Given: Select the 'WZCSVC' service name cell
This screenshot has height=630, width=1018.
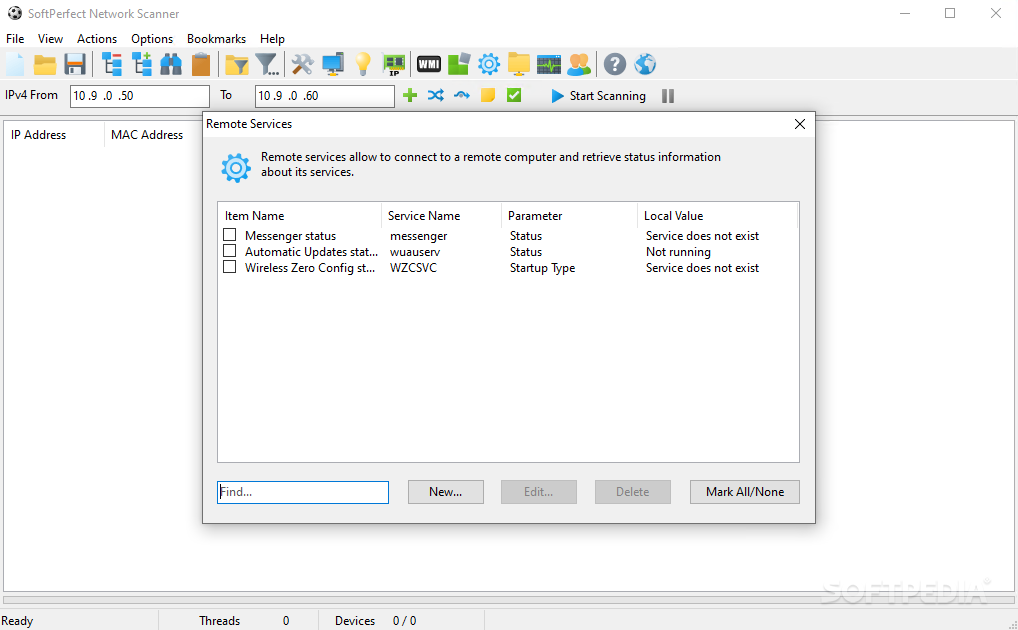Looking at the screenshot, I should click(x=413, y=268).
